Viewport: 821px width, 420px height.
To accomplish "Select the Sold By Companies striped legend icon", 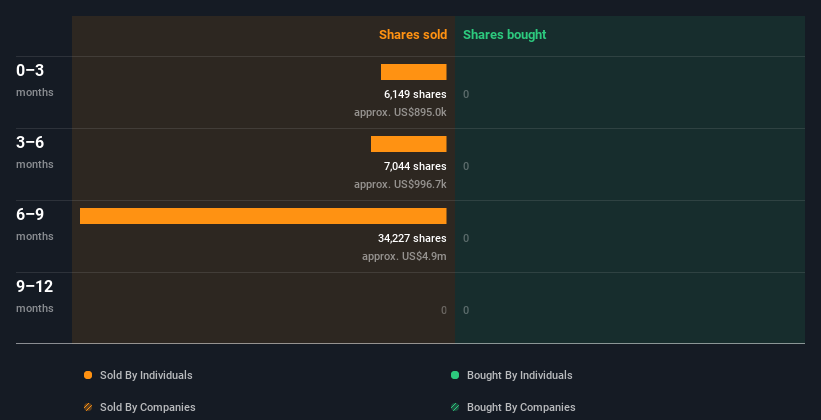I will point(88,407).
